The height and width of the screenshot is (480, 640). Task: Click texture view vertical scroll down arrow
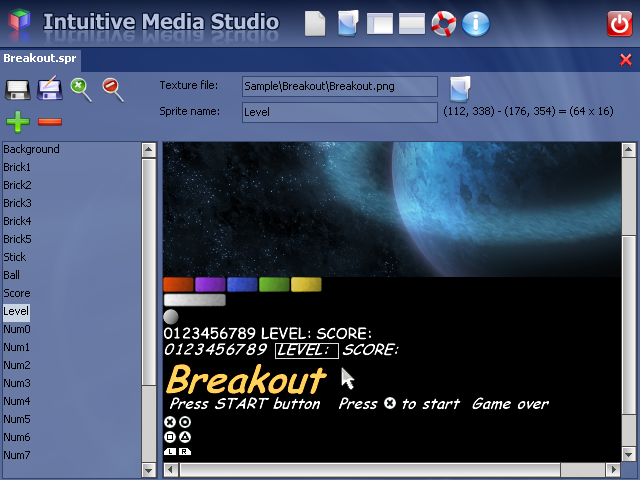629,454
